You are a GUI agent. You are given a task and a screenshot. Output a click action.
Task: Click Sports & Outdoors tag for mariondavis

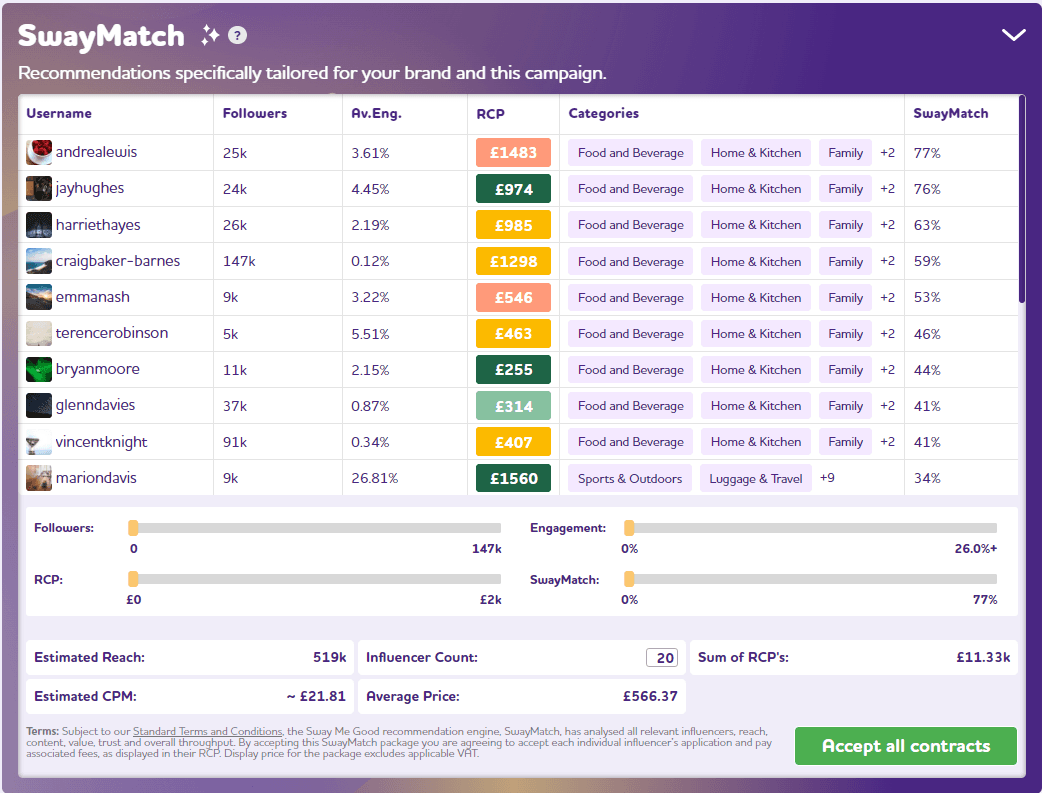click(629, 478)
